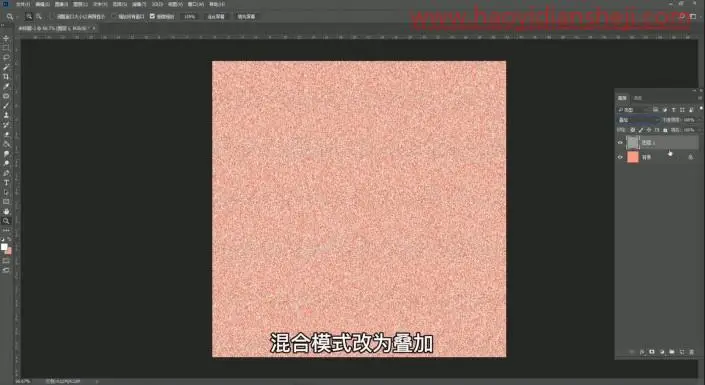This screenshot has width=705, height=385.
Task: Select the Gradient tool
Action: coord(6,144)
